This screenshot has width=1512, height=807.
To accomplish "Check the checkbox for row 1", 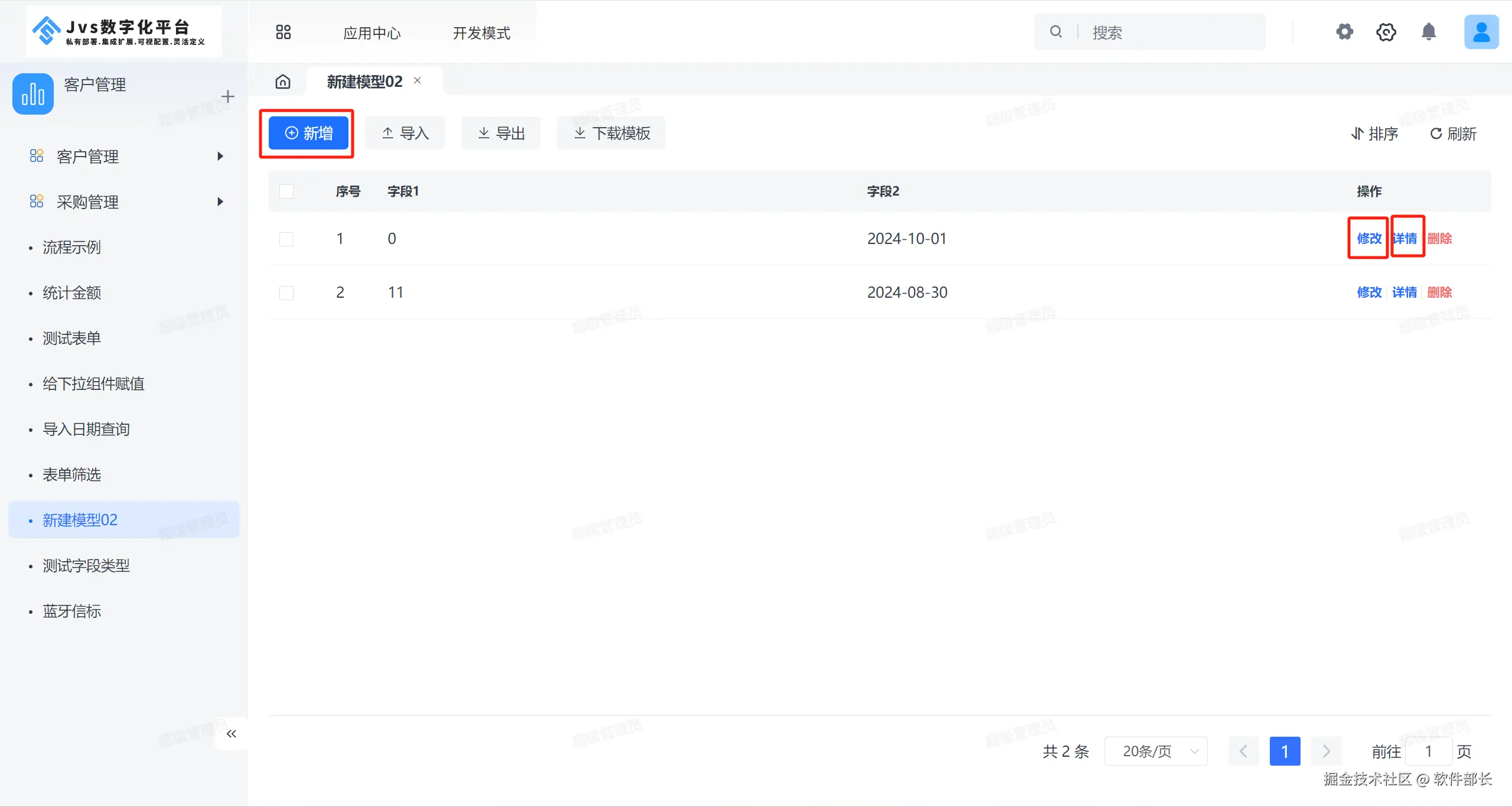I will (286, 239).
